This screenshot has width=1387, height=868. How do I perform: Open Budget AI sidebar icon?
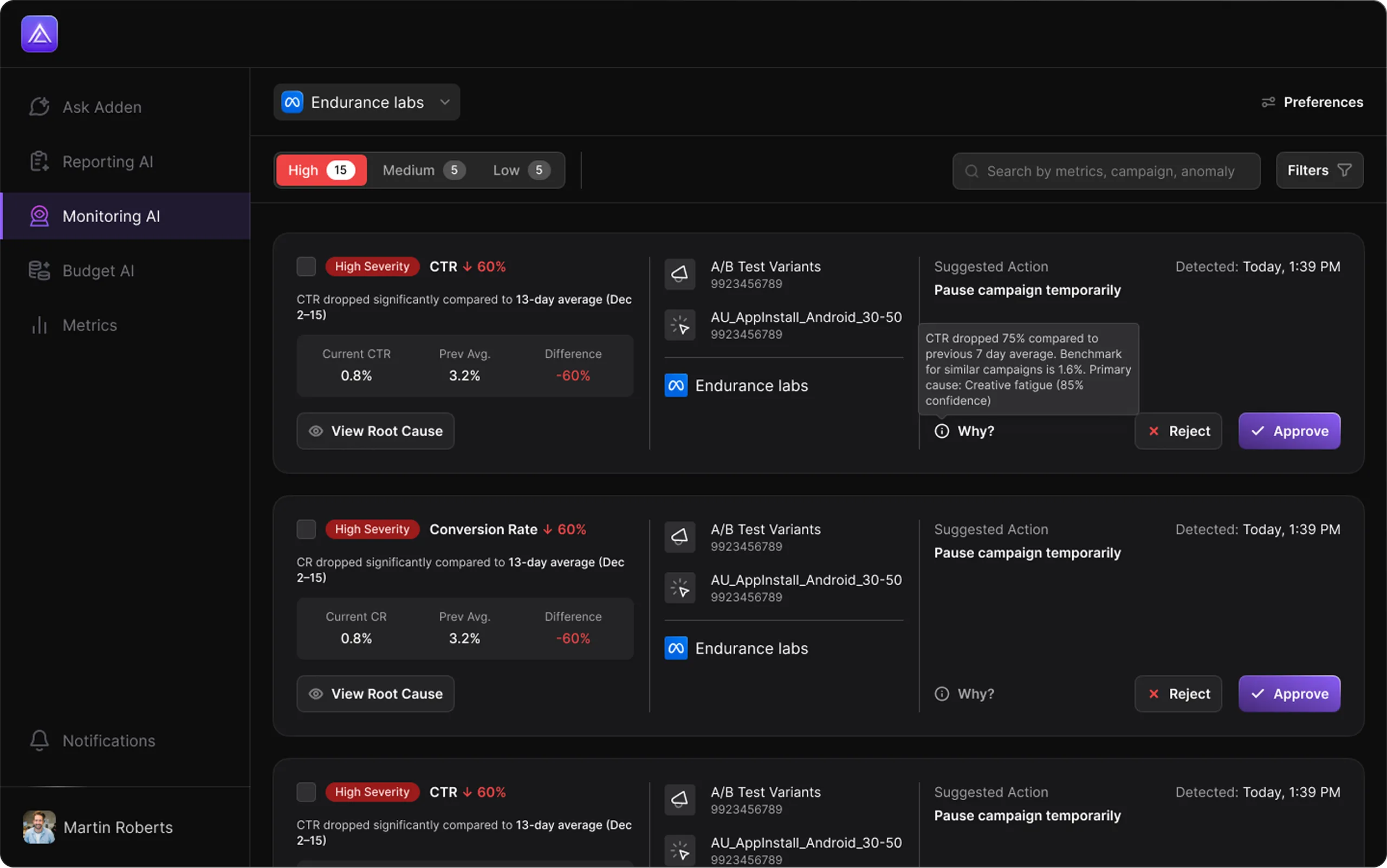39,270
